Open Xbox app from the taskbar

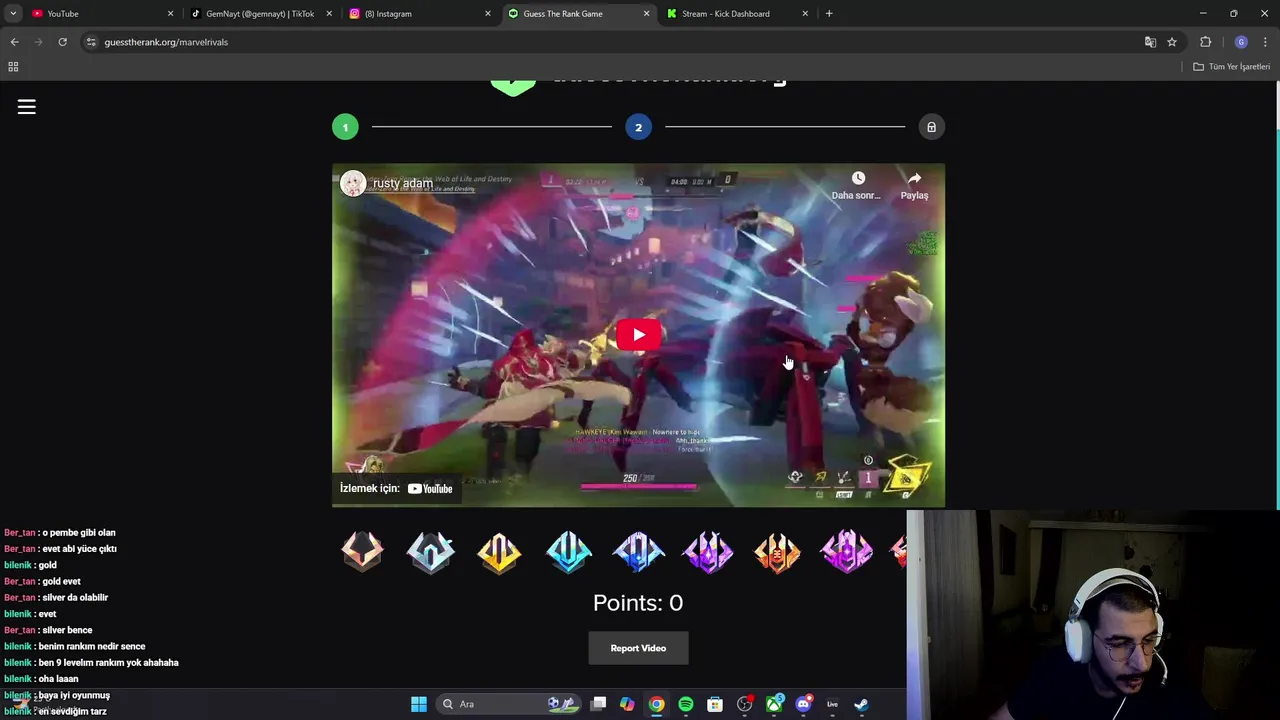pos(775,704)
